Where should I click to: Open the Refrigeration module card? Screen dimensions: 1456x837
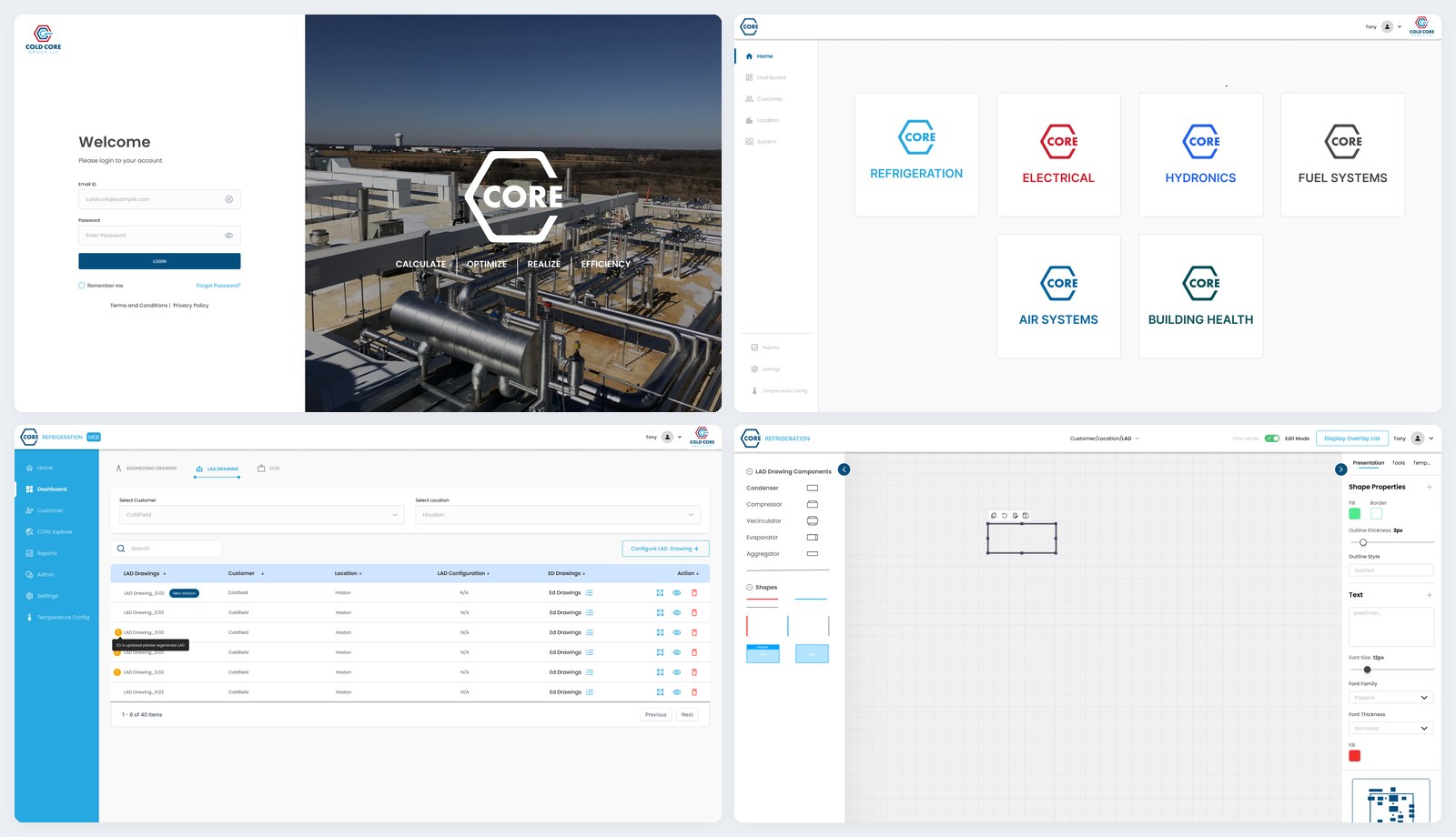916,155
